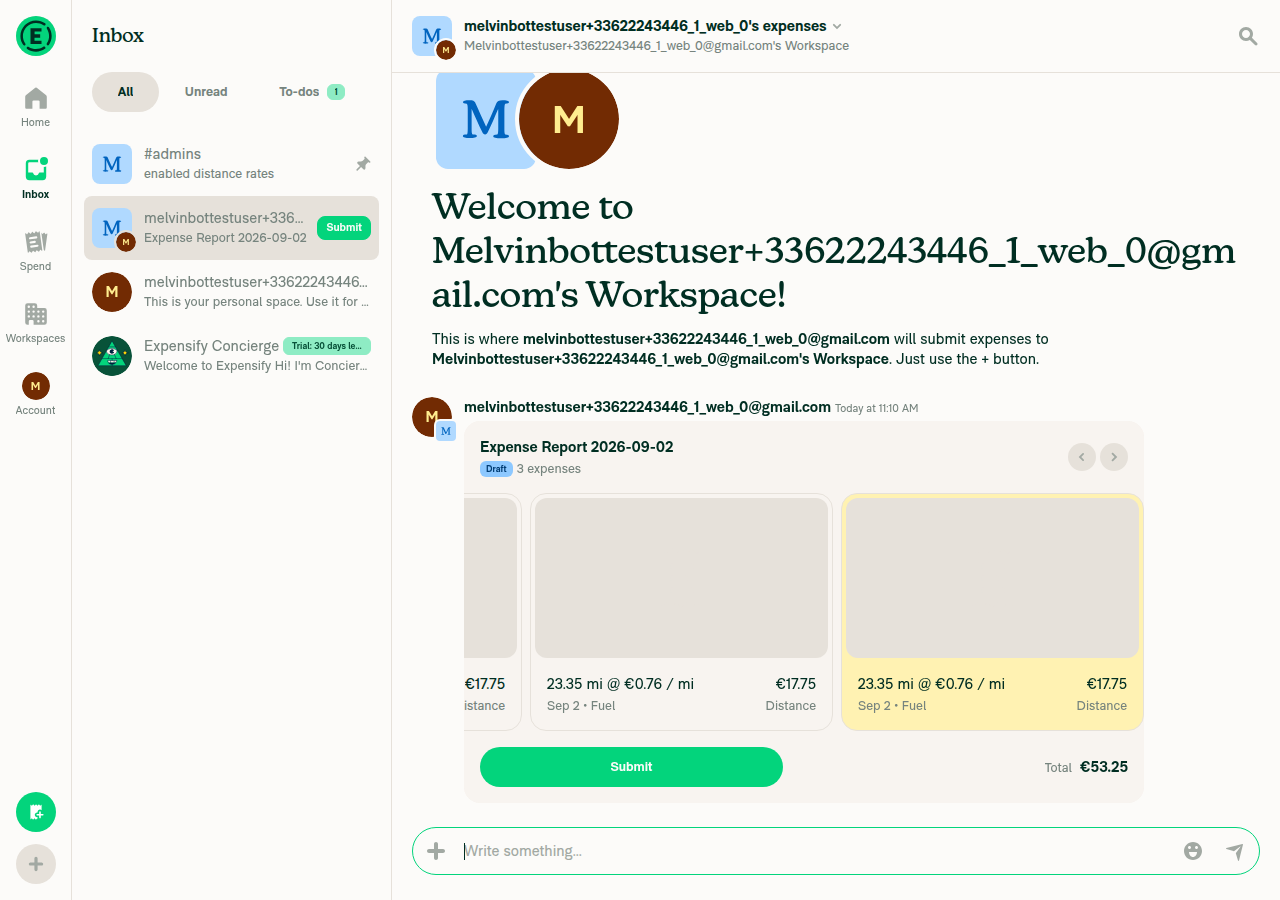Open the emoji picker
This screenshot has width=1280, height=900.
click(x=1192, y=851)
